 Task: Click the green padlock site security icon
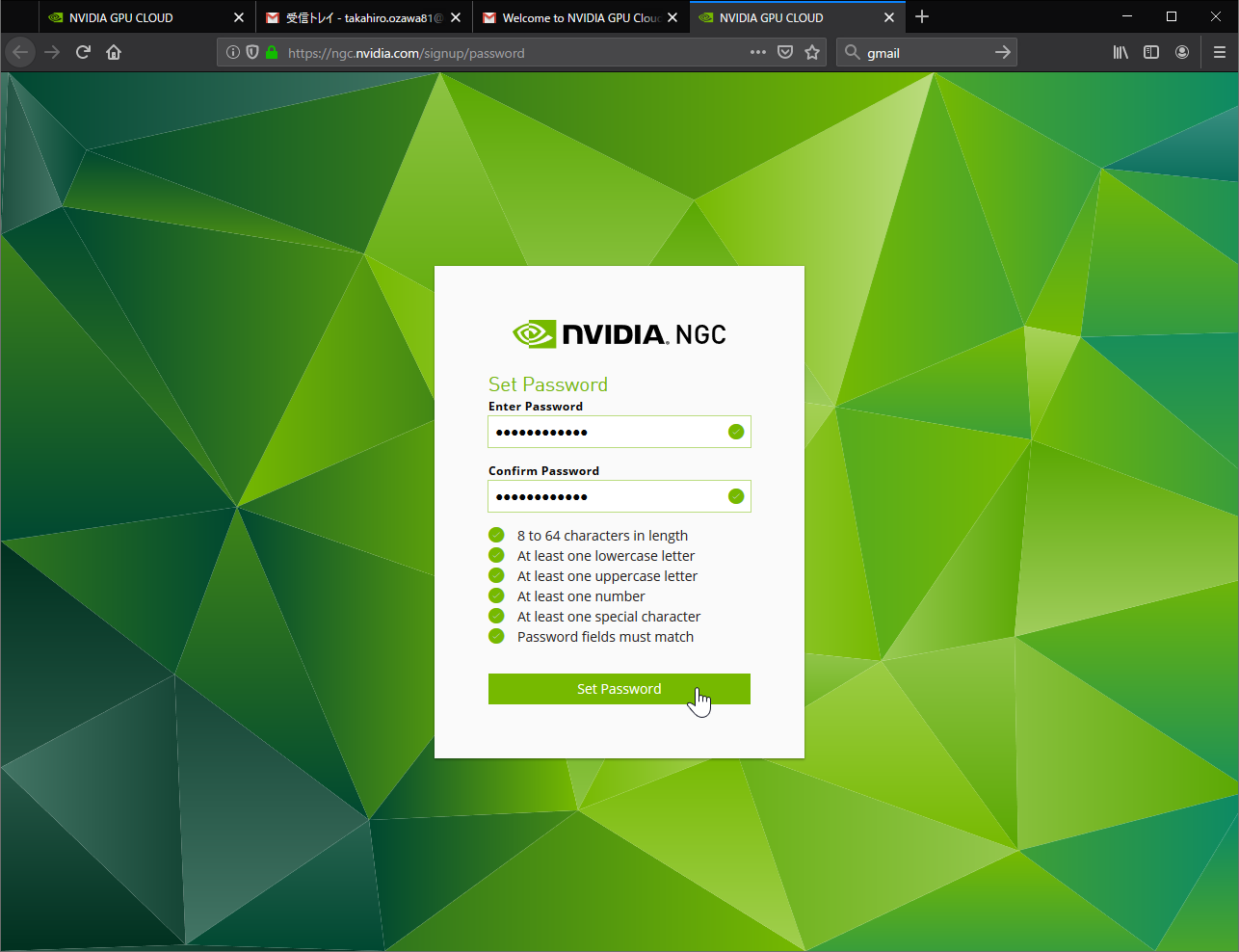272,53
